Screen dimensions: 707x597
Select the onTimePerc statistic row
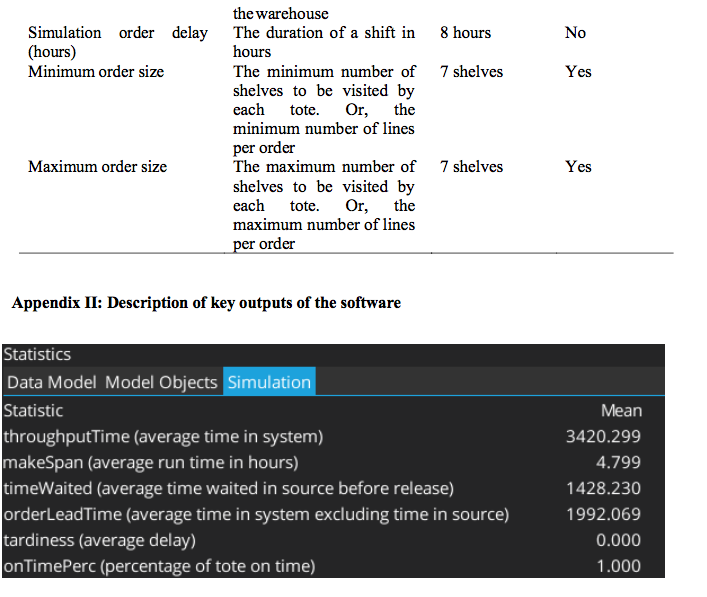[333, 566]
